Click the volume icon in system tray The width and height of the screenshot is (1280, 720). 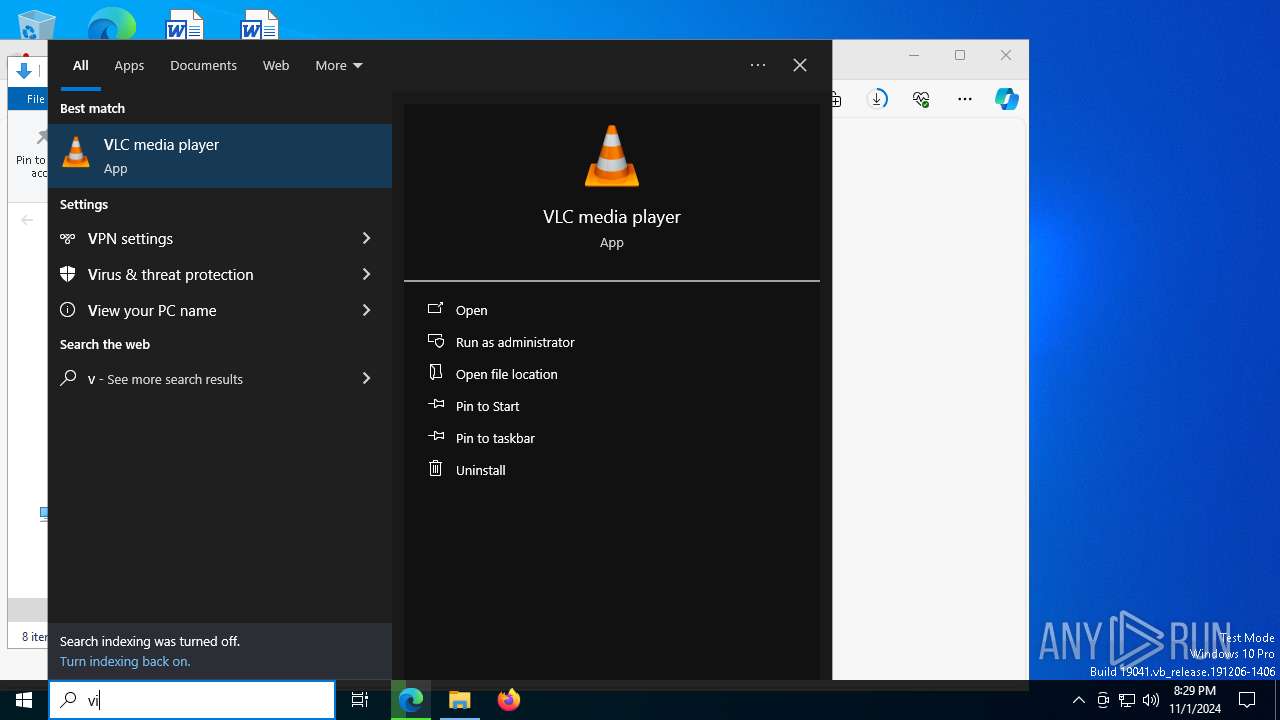[x=1150, y=700]
